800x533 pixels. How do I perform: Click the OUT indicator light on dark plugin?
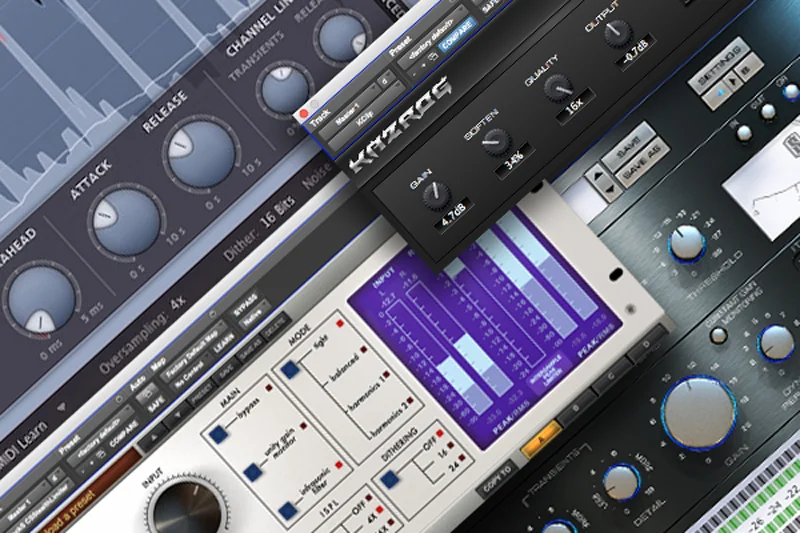[768, 112]
